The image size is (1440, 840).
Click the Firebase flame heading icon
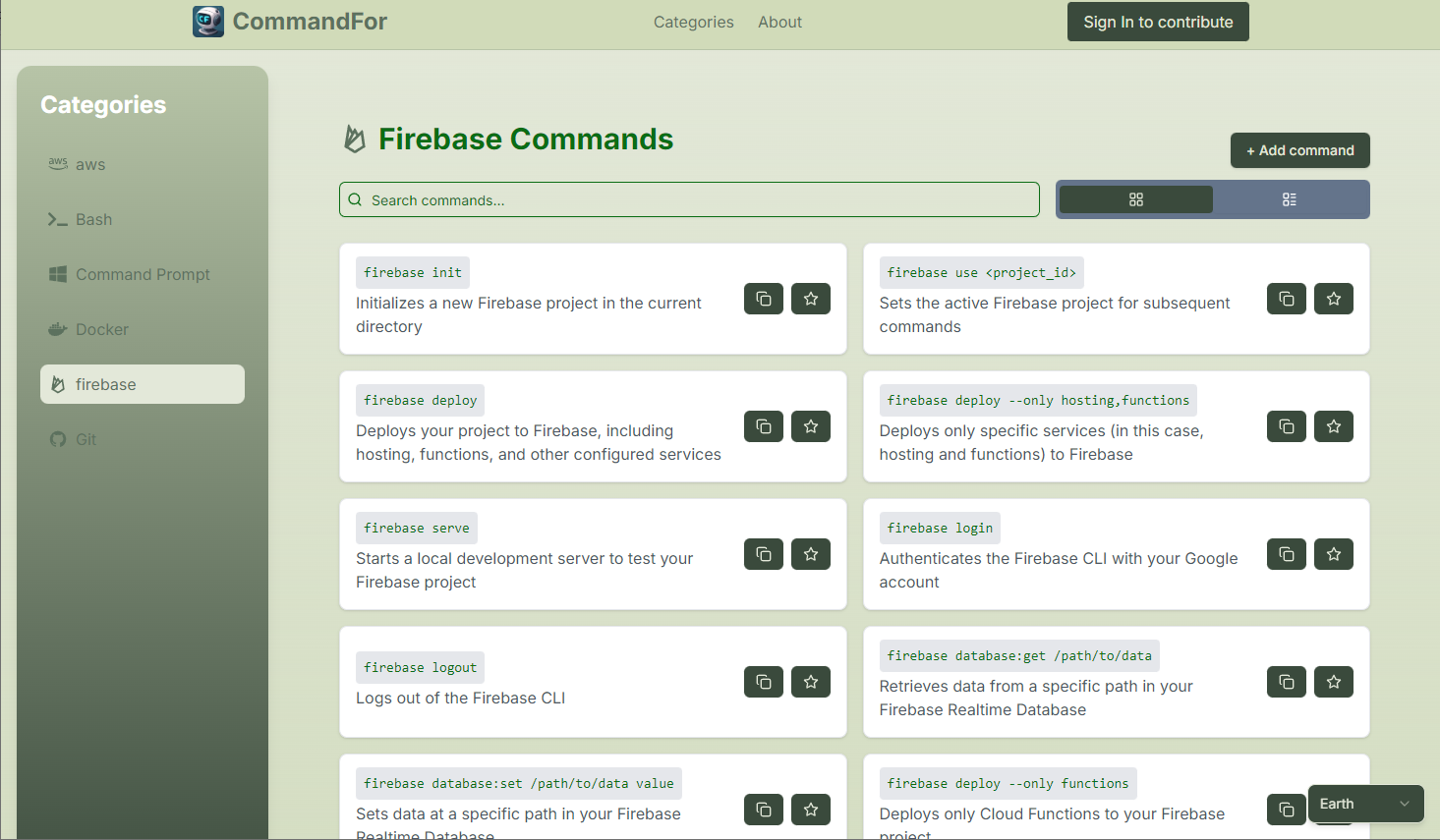(x=355, y=140)
